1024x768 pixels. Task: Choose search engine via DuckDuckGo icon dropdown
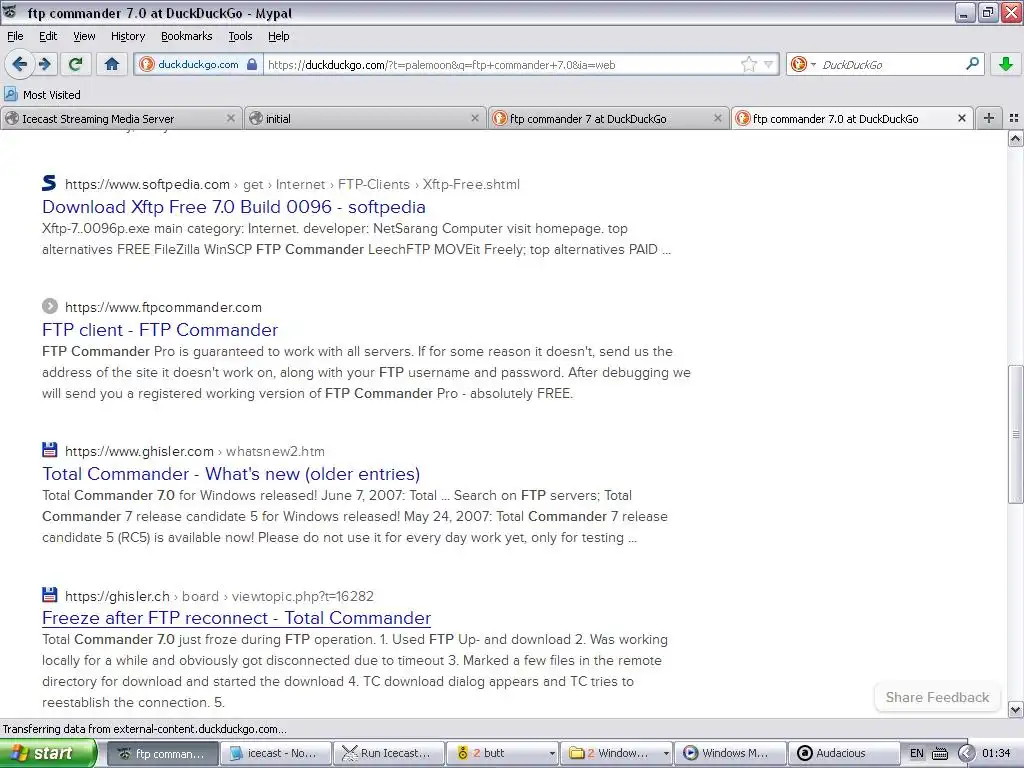[x=803, y=64]
